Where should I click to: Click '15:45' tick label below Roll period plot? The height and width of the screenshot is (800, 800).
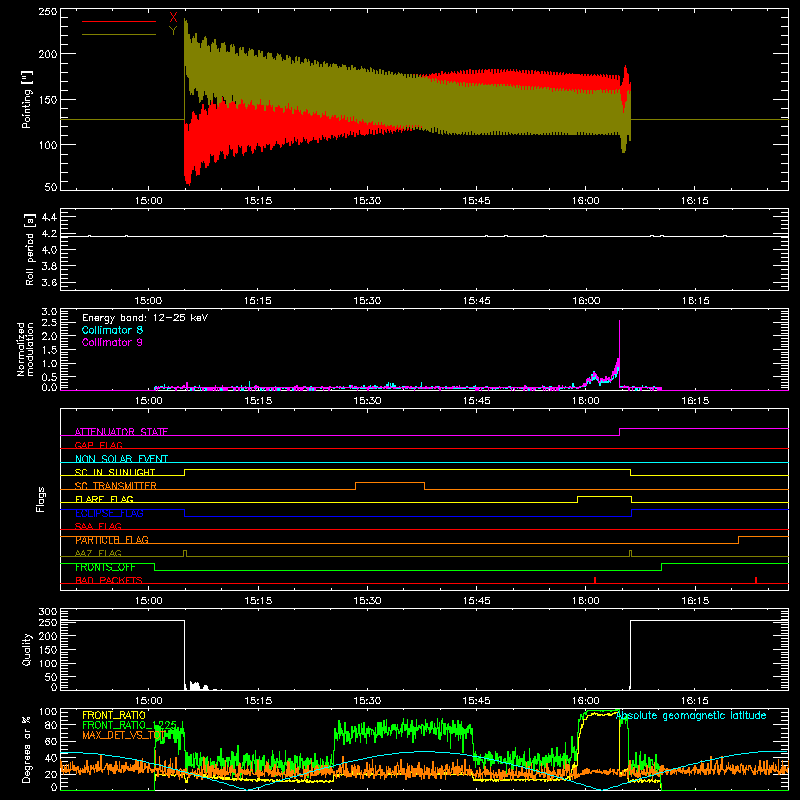click(476, 301)
